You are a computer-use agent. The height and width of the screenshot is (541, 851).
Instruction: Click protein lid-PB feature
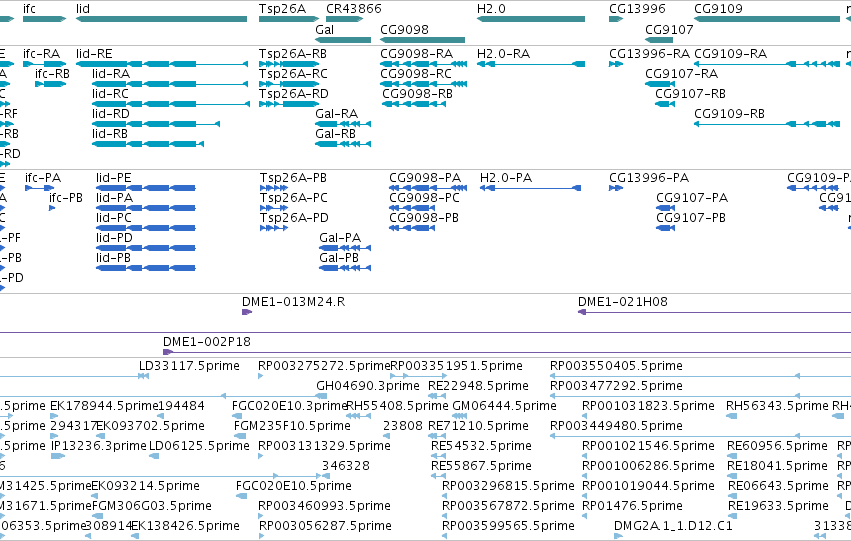pos(146,269)
